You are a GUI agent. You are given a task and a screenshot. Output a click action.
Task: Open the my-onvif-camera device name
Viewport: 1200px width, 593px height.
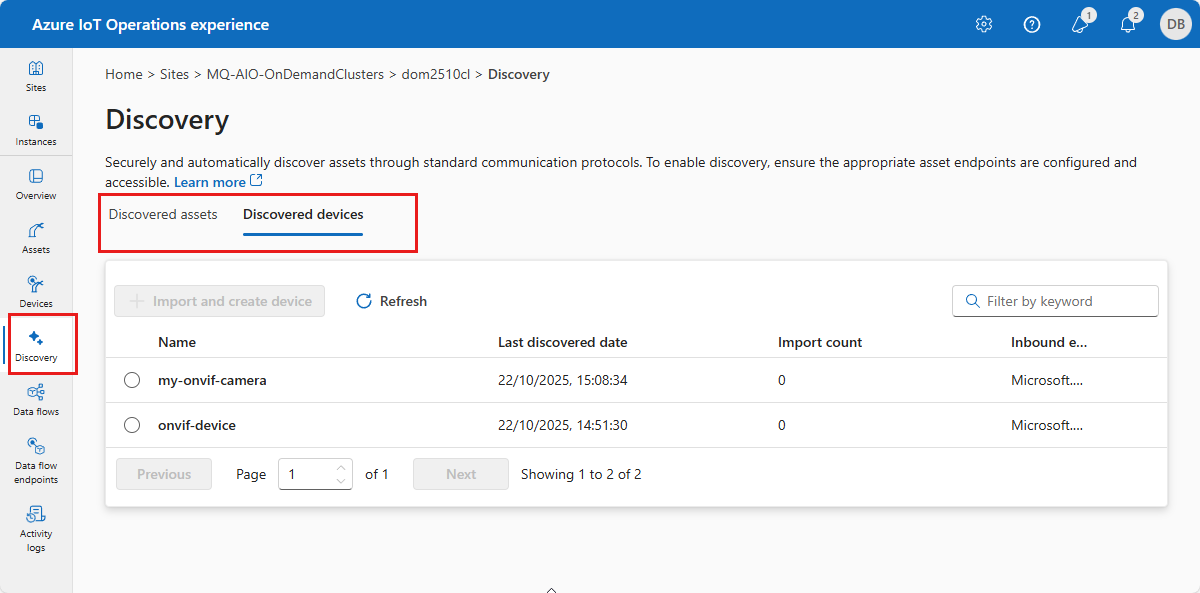point(212,380)
